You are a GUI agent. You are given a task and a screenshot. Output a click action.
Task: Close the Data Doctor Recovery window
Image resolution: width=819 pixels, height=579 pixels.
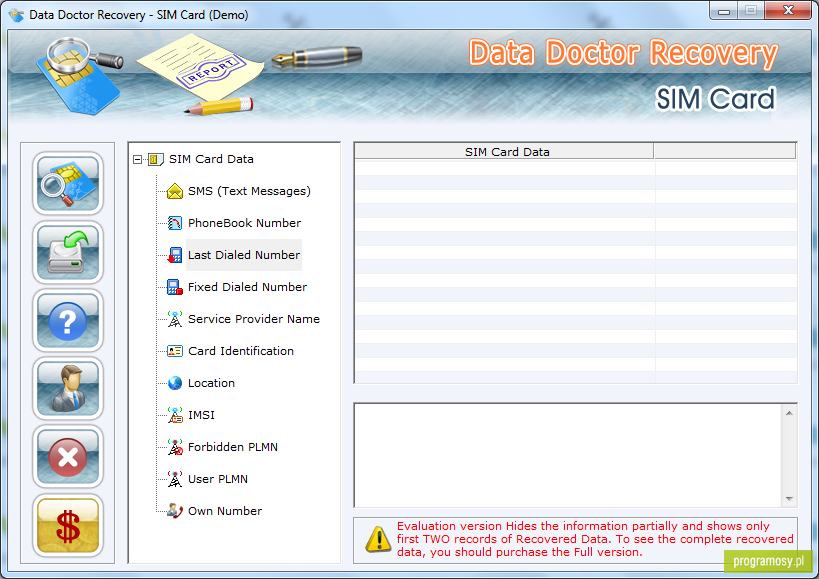pyautogui.click(x=789, y=10)
